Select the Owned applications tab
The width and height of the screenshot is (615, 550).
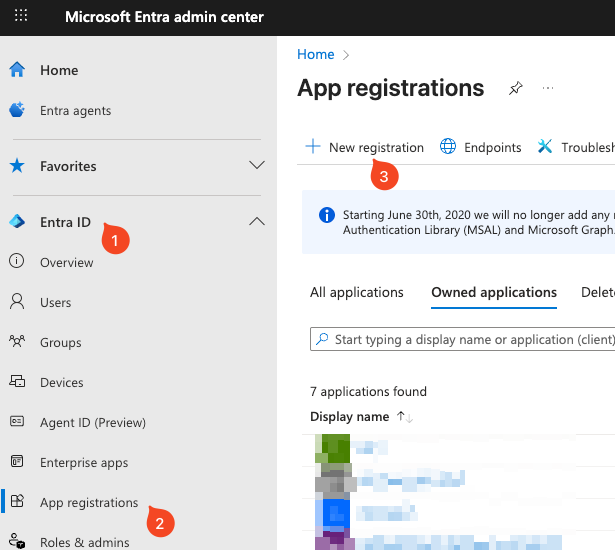click(494, 292)
